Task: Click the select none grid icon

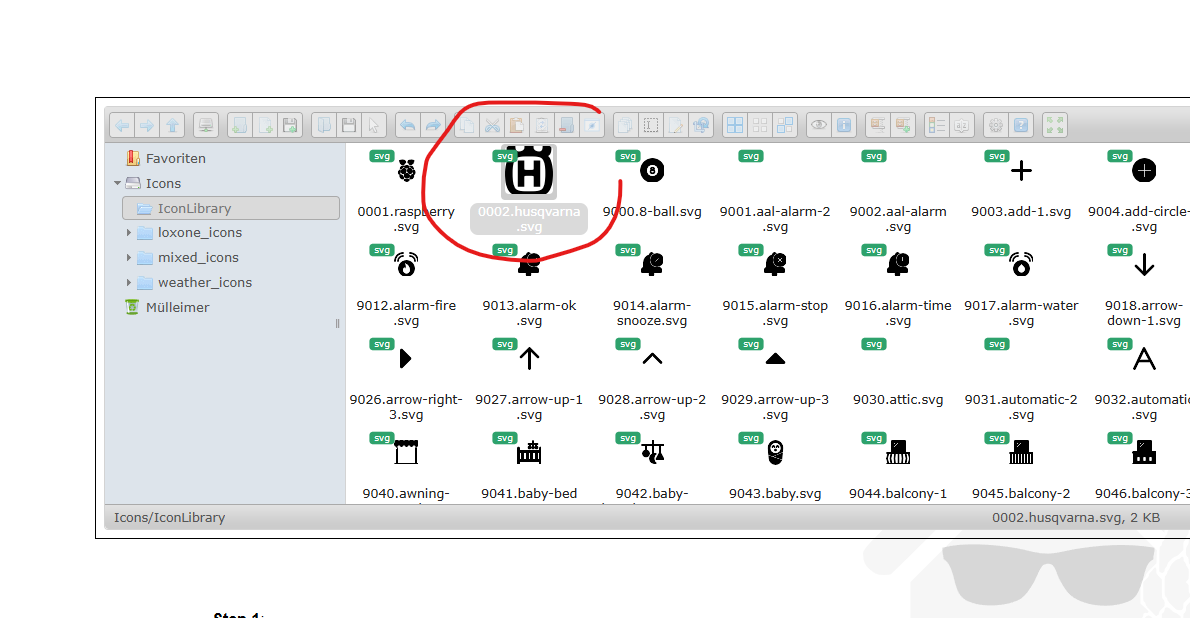Action: [760, 125]
